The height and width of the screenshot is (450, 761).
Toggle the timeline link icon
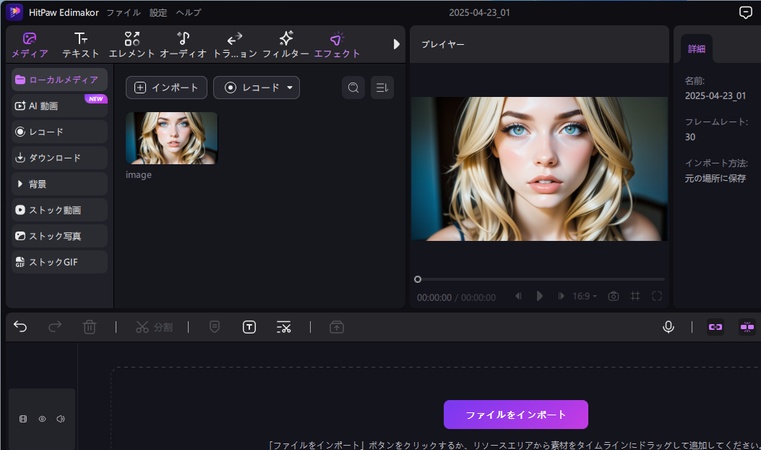(715, 327)
